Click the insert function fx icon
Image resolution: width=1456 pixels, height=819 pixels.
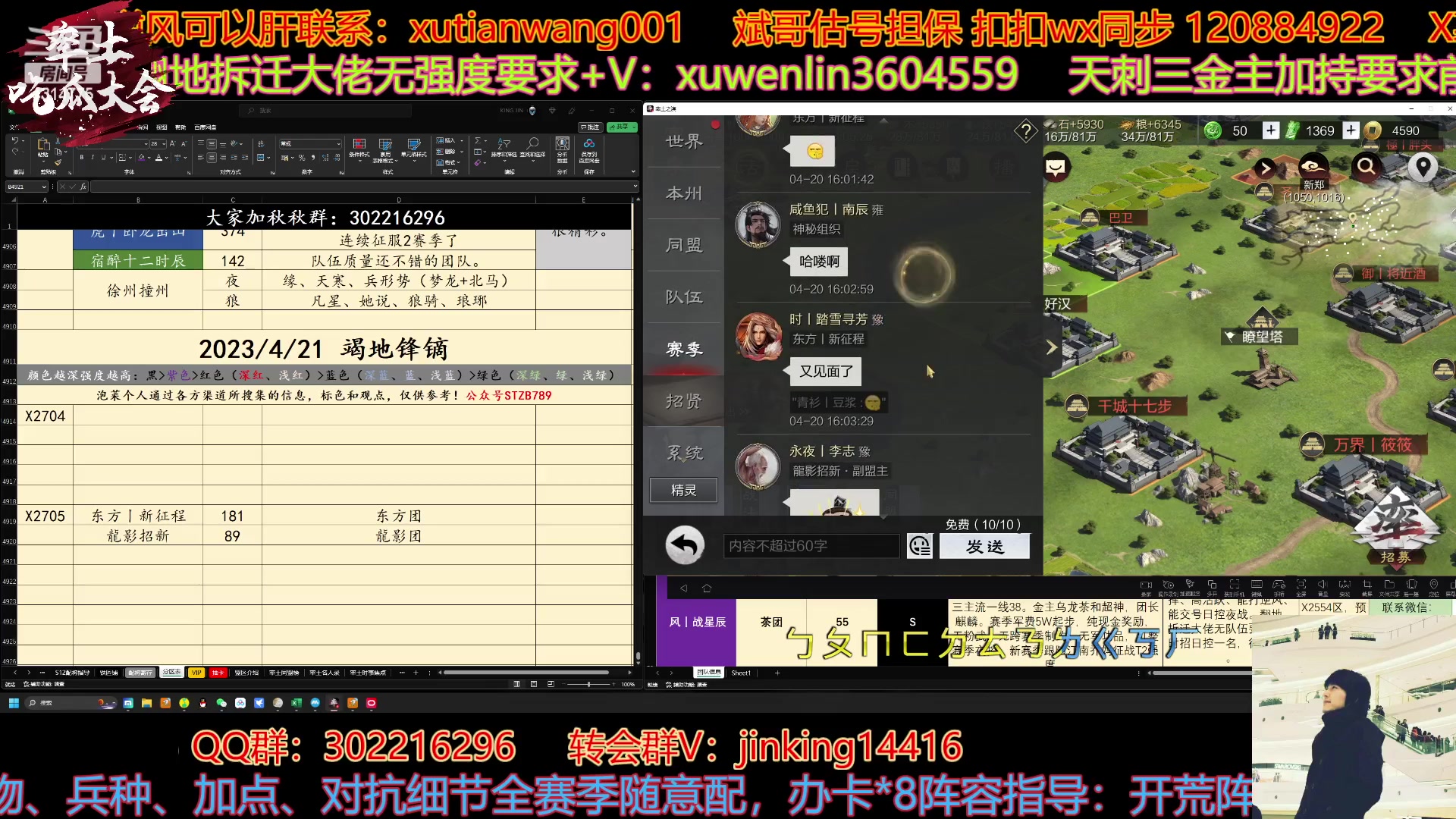tap(83, 187)
